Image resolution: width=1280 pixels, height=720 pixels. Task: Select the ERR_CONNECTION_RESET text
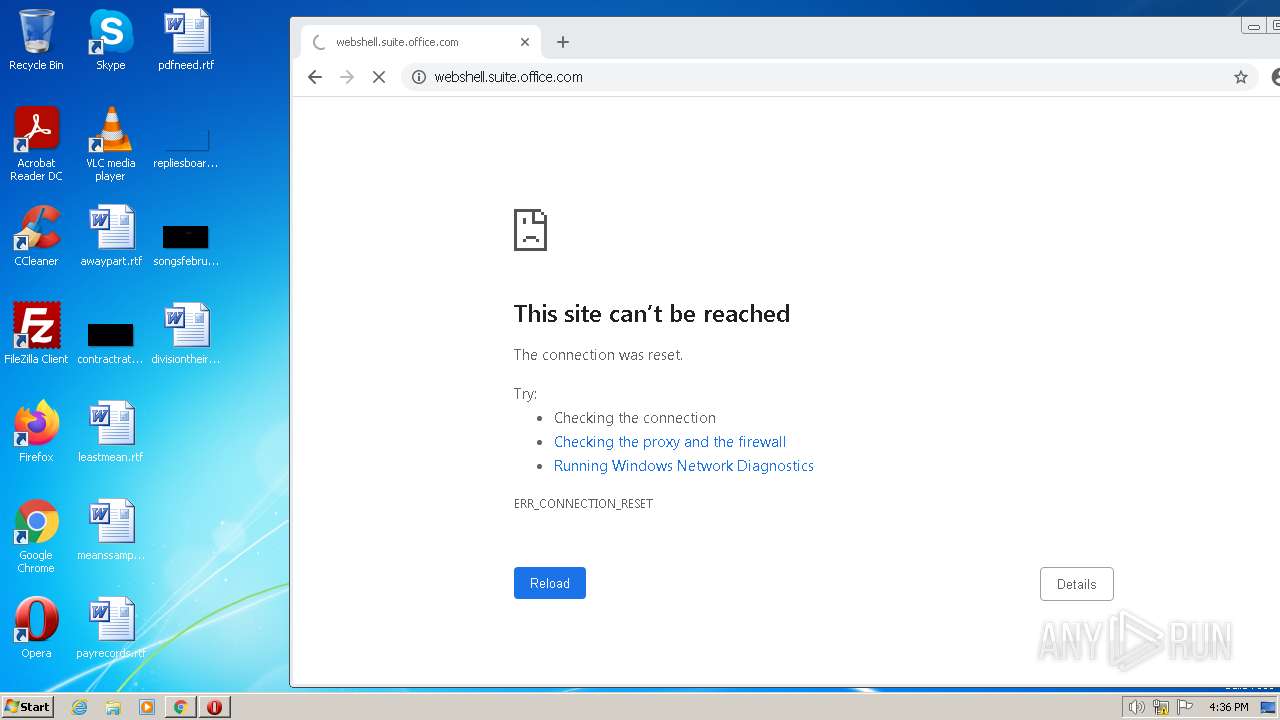583,504
